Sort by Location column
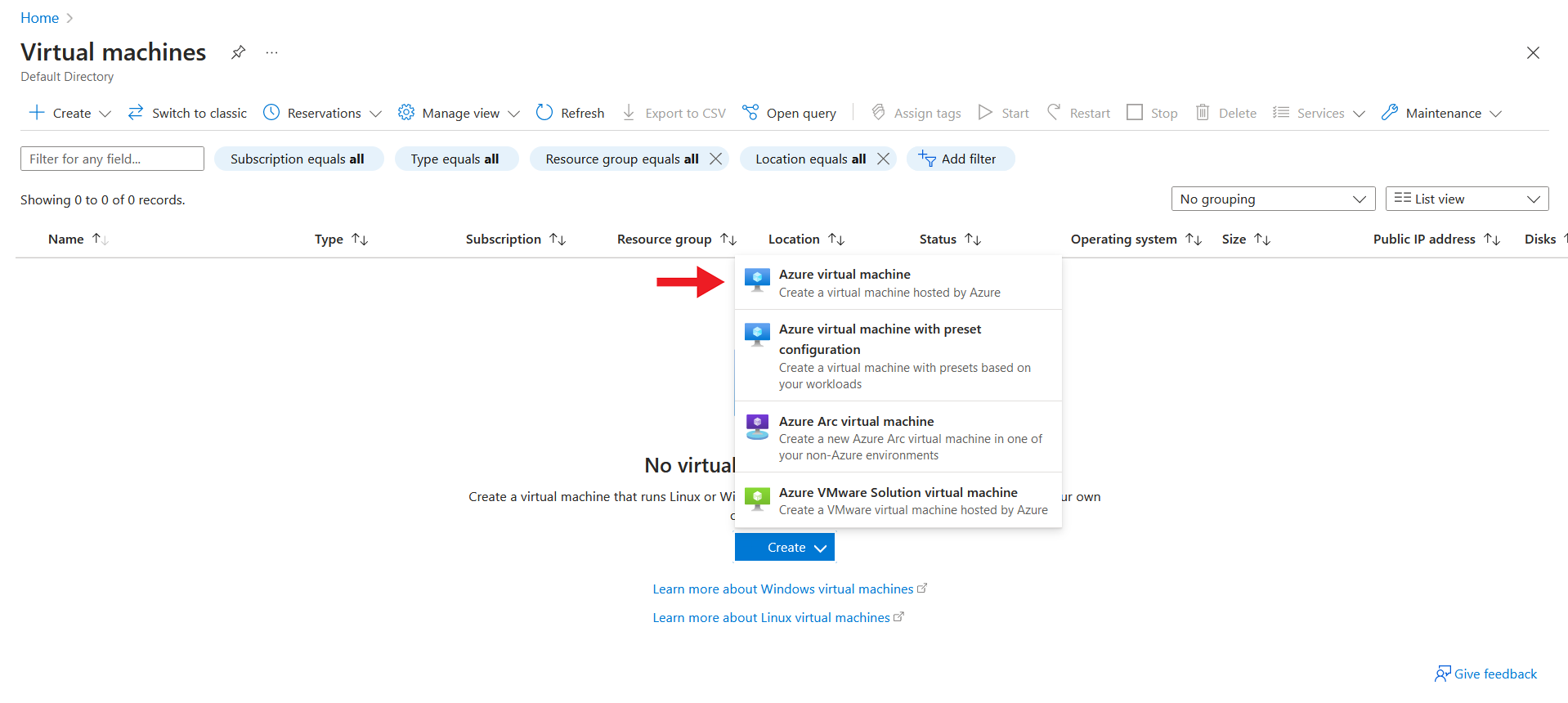1568x703 pixels. 806,239
